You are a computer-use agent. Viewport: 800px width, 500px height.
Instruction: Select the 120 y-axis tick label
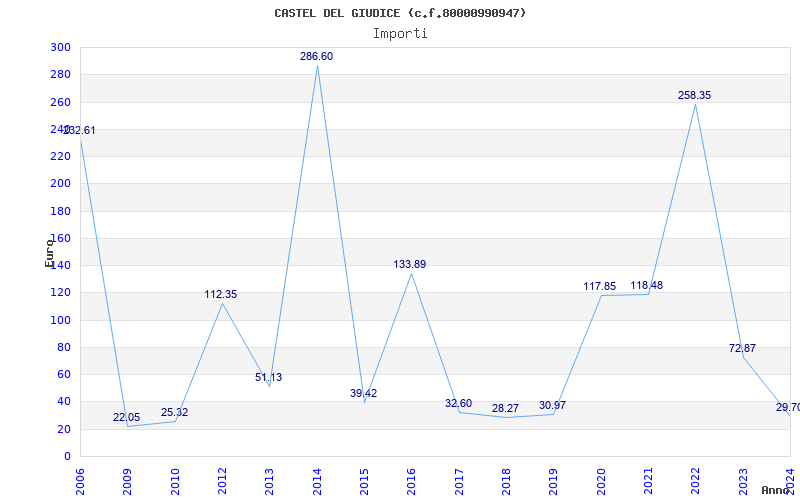point(60,293)
